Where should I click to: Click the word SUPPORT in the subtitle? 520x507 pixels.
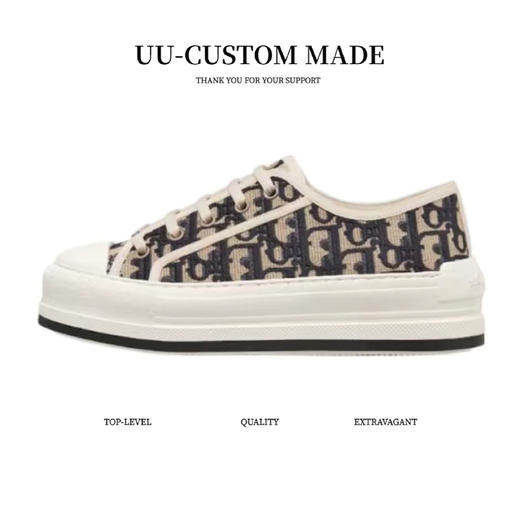pos(303,80)
